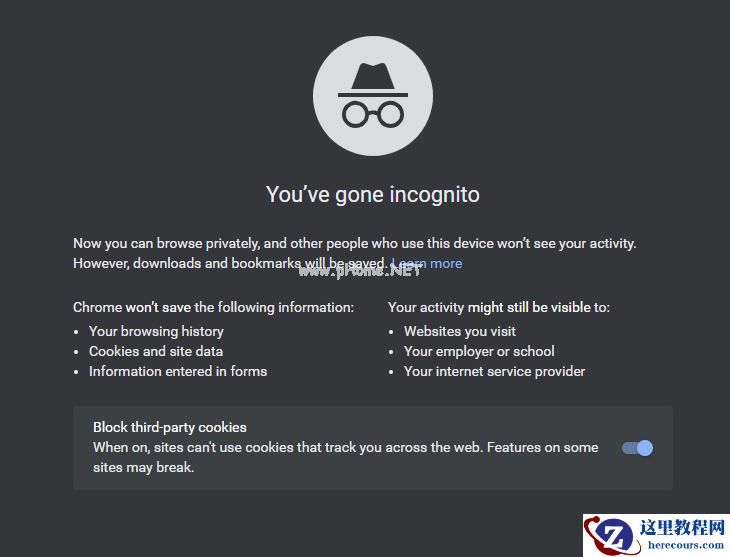Disable the Block third-party cookies toggle
Screen dimensions: 730x557
[x=637, y=448]
